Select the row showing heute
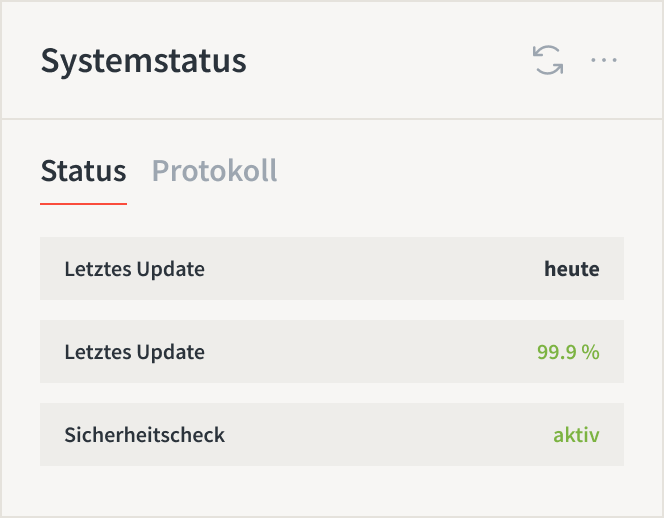664x518 pixels. (x=332, y=269)
